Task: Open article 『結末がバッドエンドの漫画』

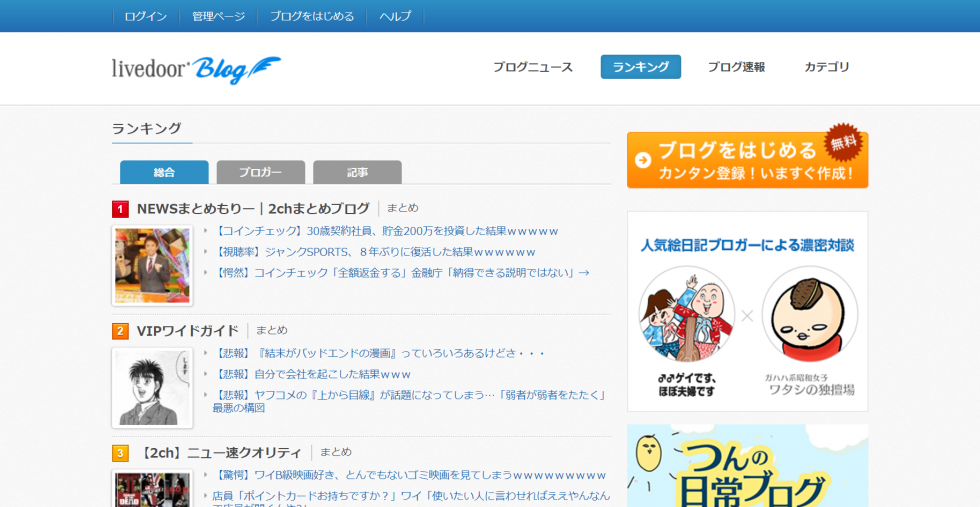Action: [379, 353]
